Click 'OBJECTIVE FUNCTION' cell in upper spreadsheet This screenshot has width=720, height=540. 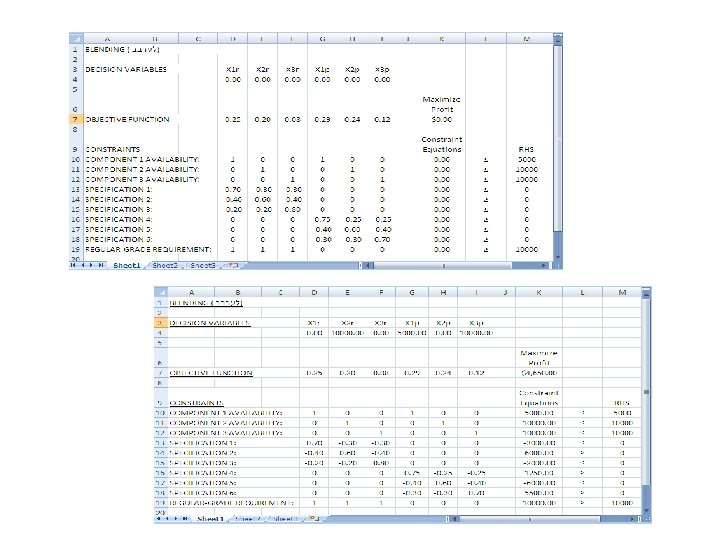point(127,119)
